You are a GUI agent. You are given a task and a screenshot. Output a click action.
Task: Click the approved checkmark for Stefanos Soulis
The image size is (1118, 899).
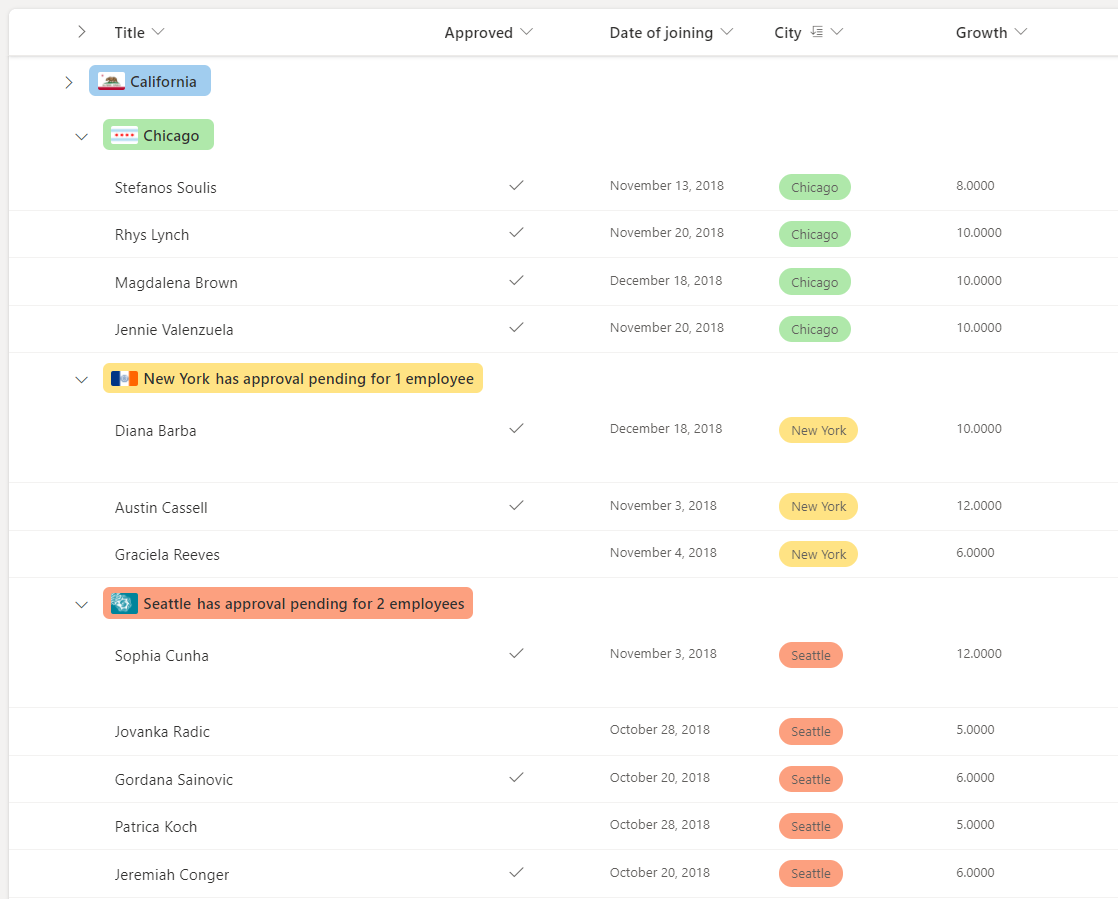(516, 185)
